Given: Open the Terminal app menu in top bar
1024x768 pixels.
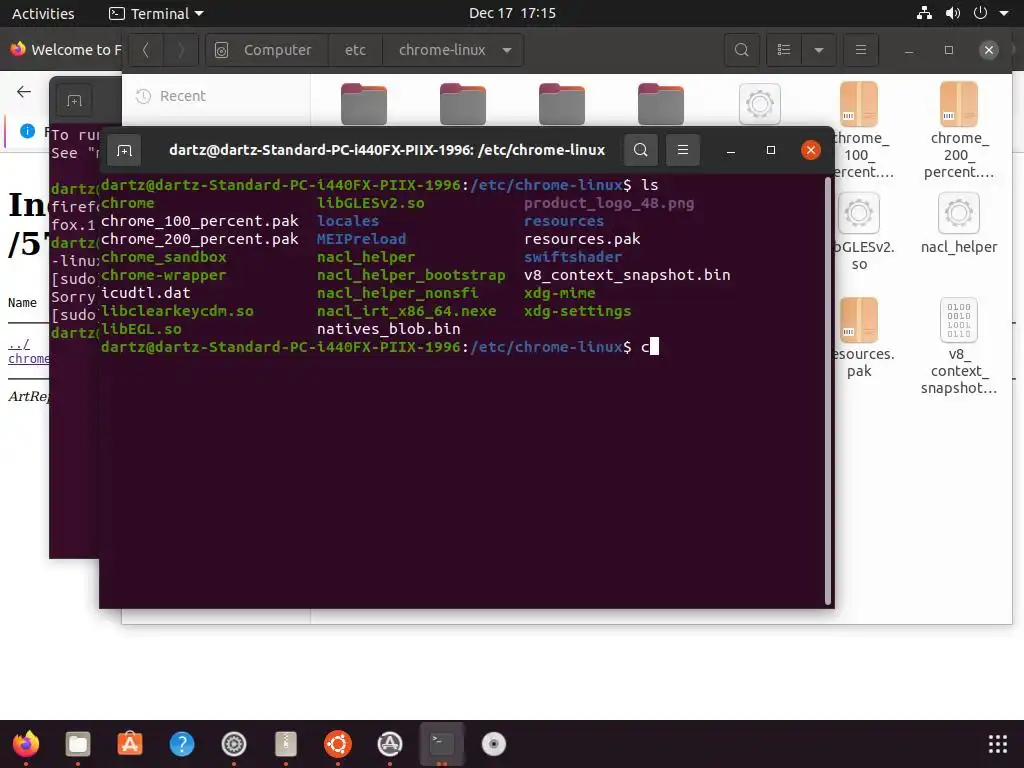Looking at the screenshot, I should pos(156,13).
